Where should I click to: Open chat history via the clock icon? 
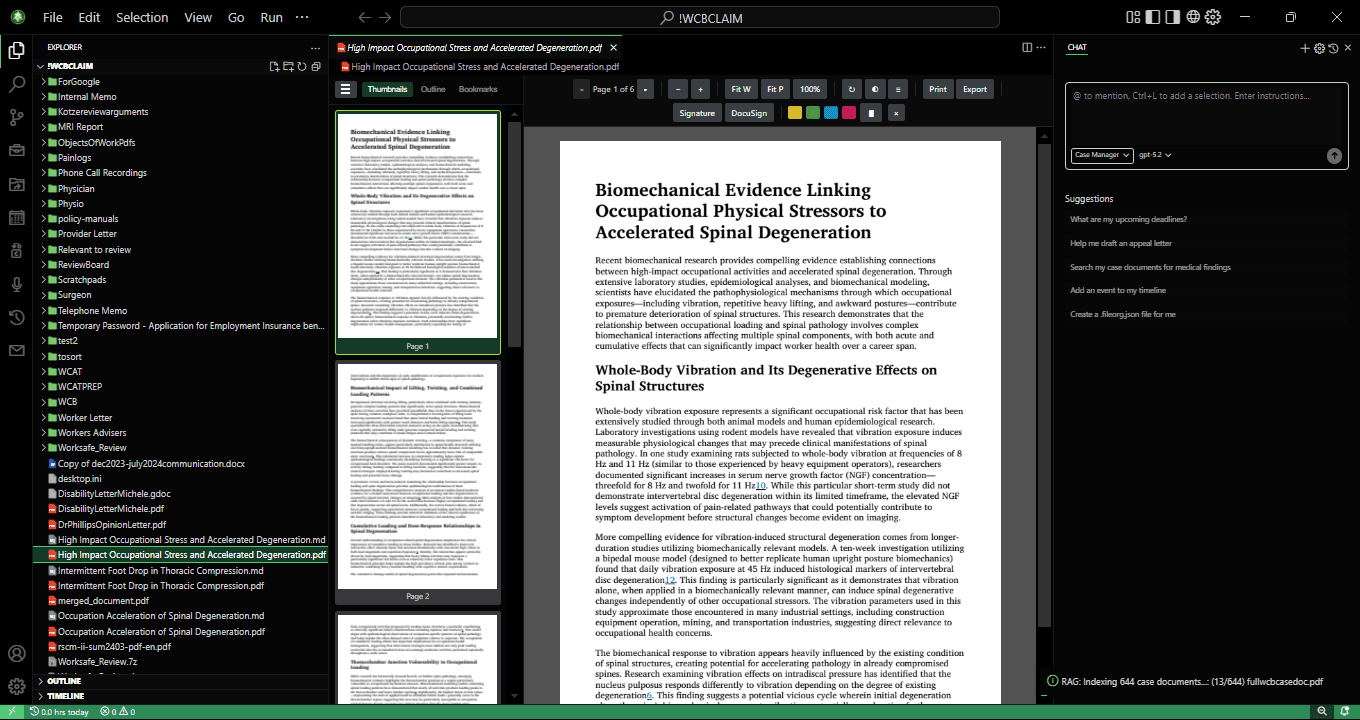click(x=1334, y=48)
